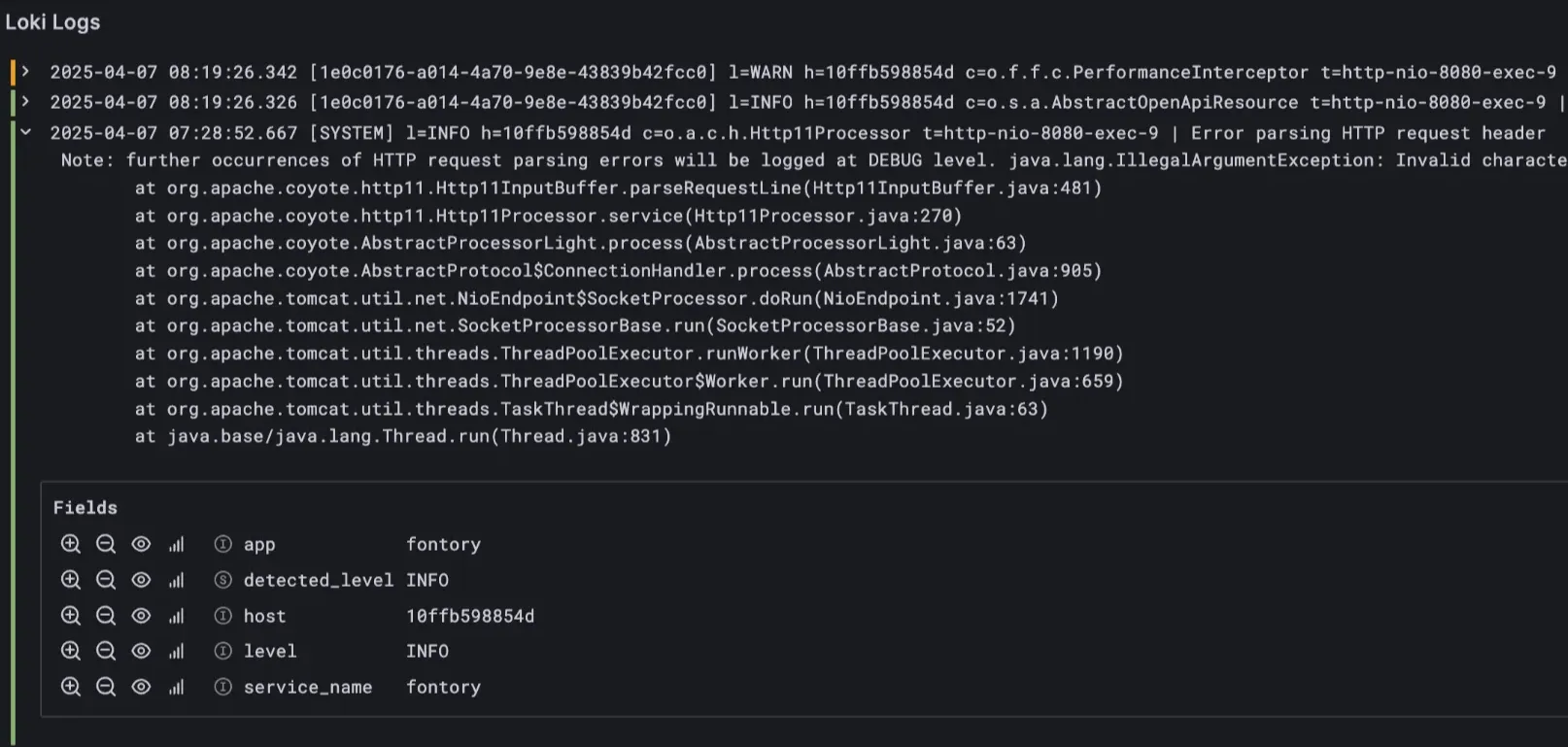Screen dimensions: 1568x747
Task: Expand the 08:19:26.342 WARN log row
Action: [x=26, y=72]
